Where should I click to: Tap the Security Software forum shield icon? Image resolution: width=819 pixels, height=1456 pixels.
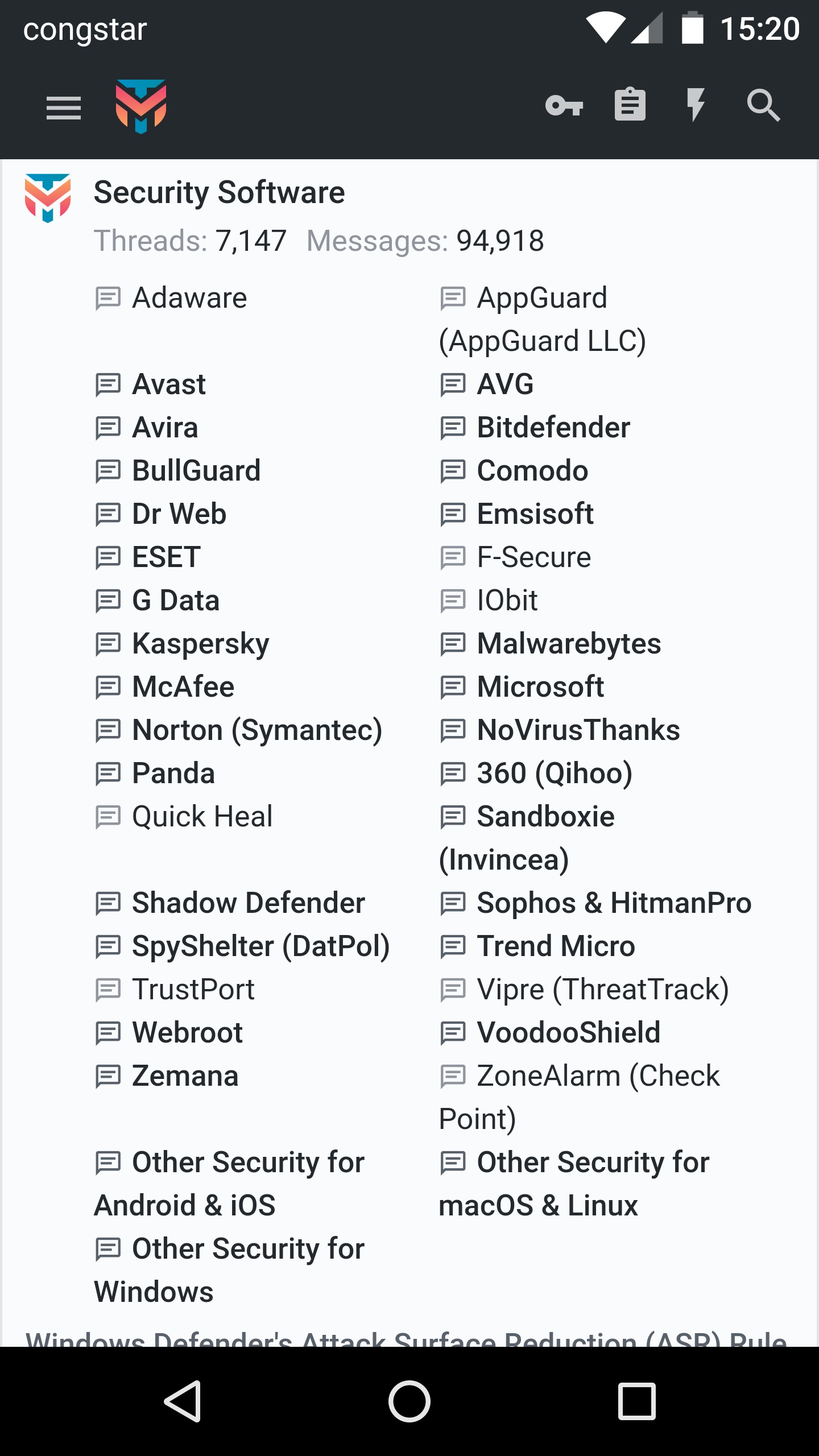click(x=48, y=198)
